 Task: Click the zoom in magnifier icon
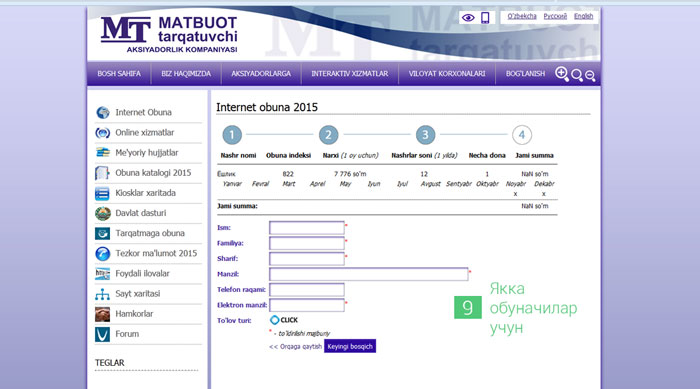pyautogui.click(x=562, y=74)
